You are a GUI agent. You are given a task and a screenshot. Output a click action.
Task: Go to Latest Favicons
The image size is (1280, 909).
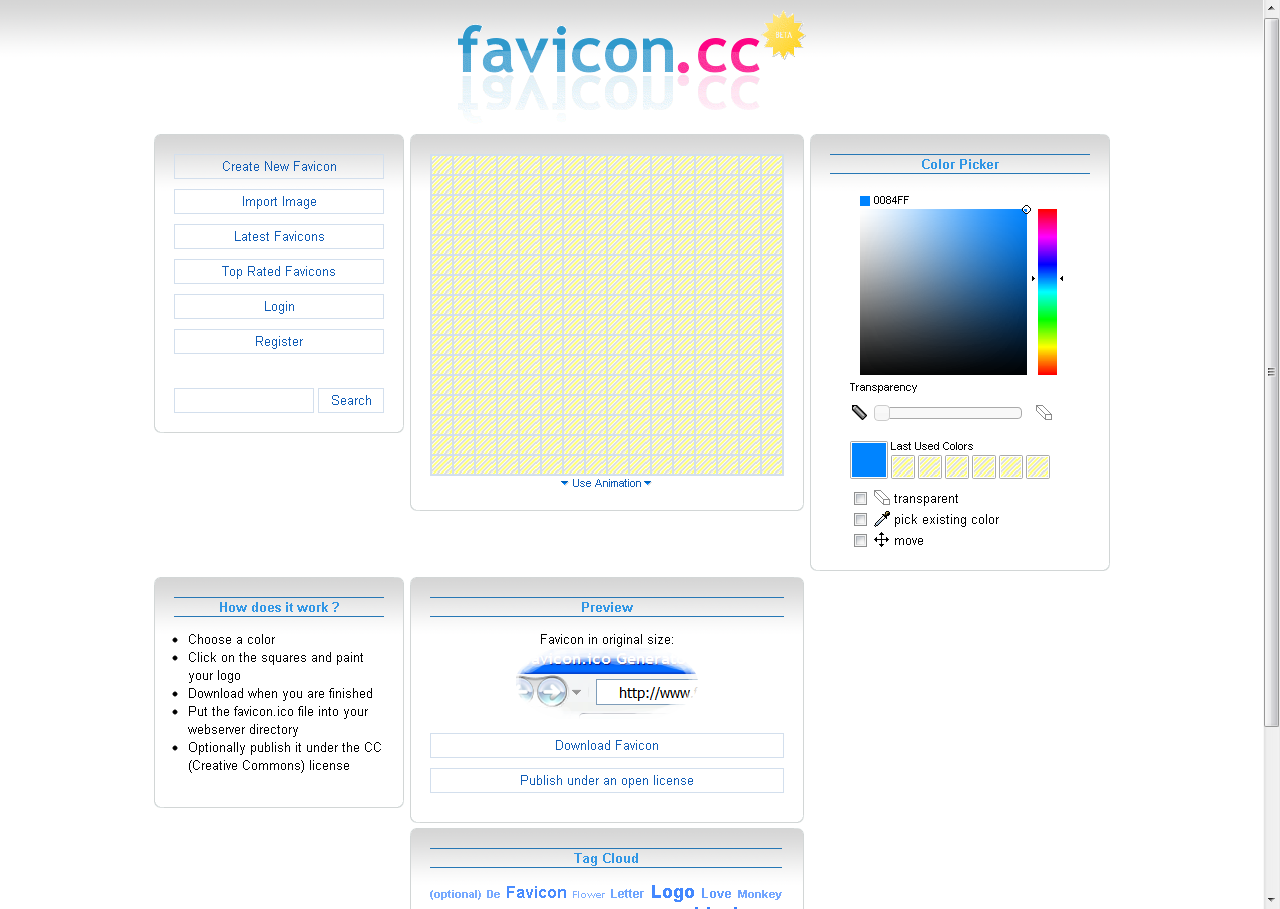coord(279,237)
